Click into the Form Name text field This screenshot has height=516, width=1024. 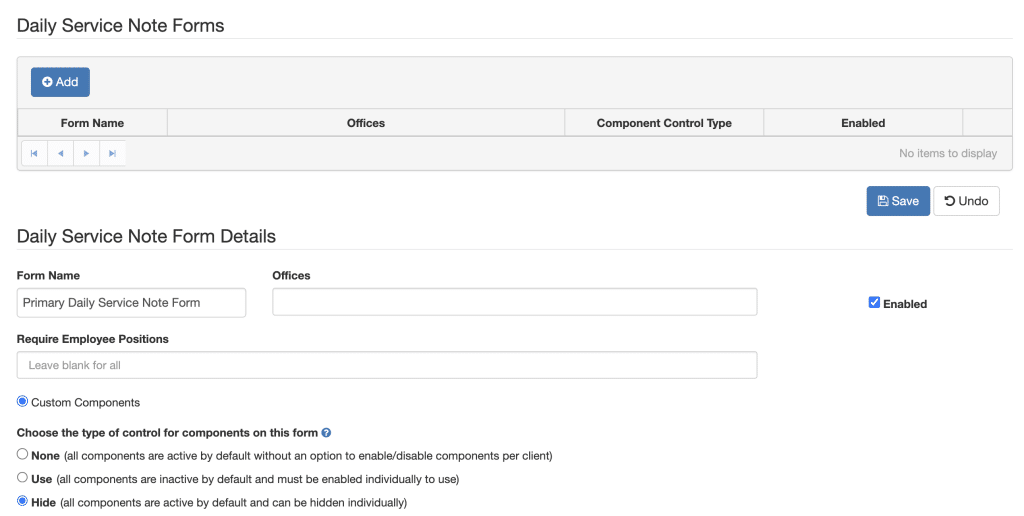(x=131, y=303)
